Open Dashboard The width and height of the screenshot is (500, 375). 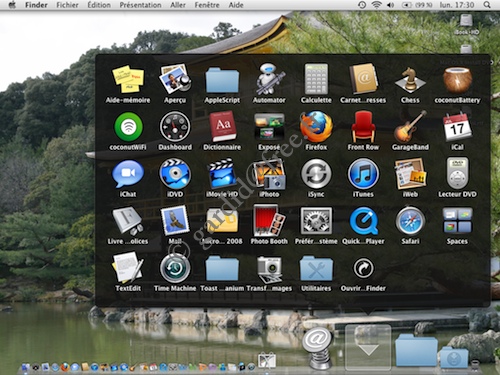point(175,127)
